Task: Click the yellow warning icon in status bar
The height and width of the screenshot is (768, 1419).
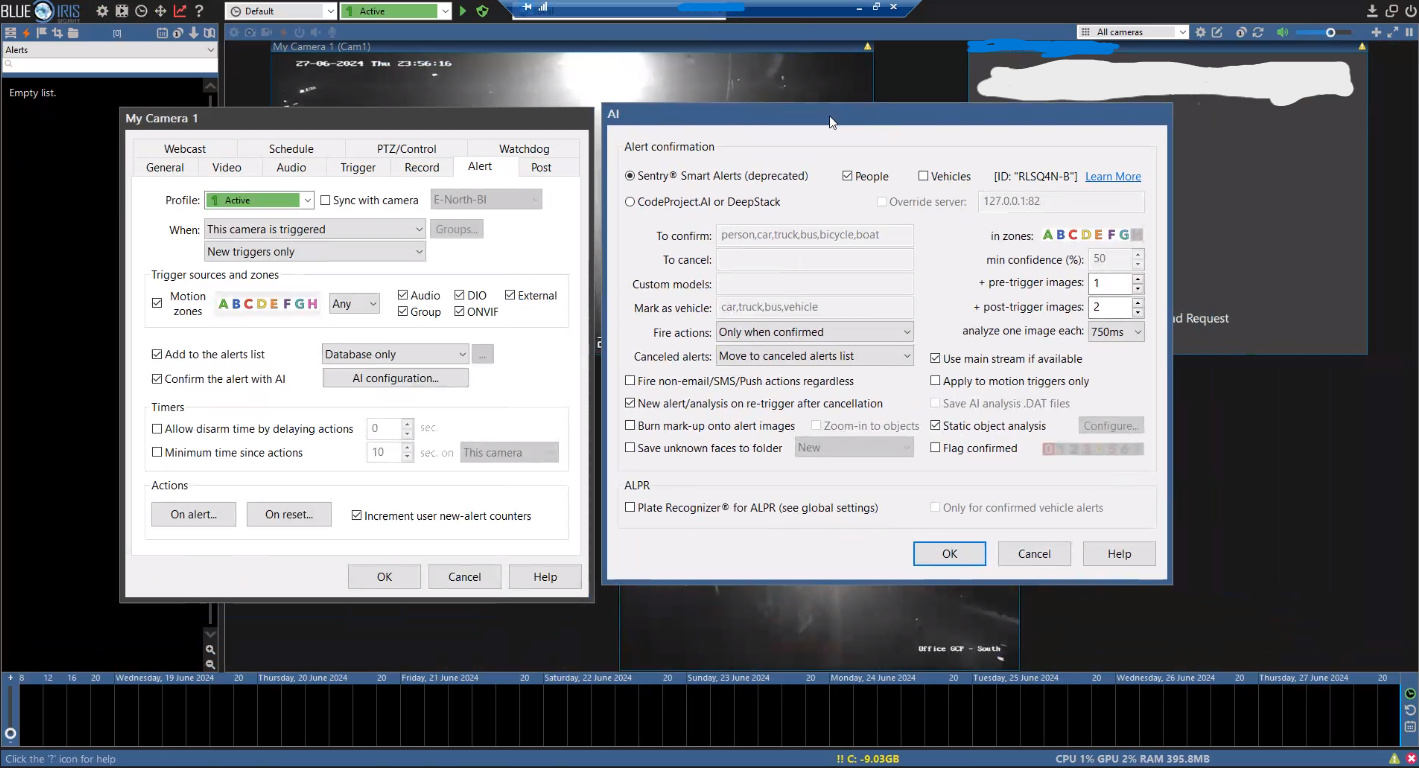Action: coord(1394,759)
